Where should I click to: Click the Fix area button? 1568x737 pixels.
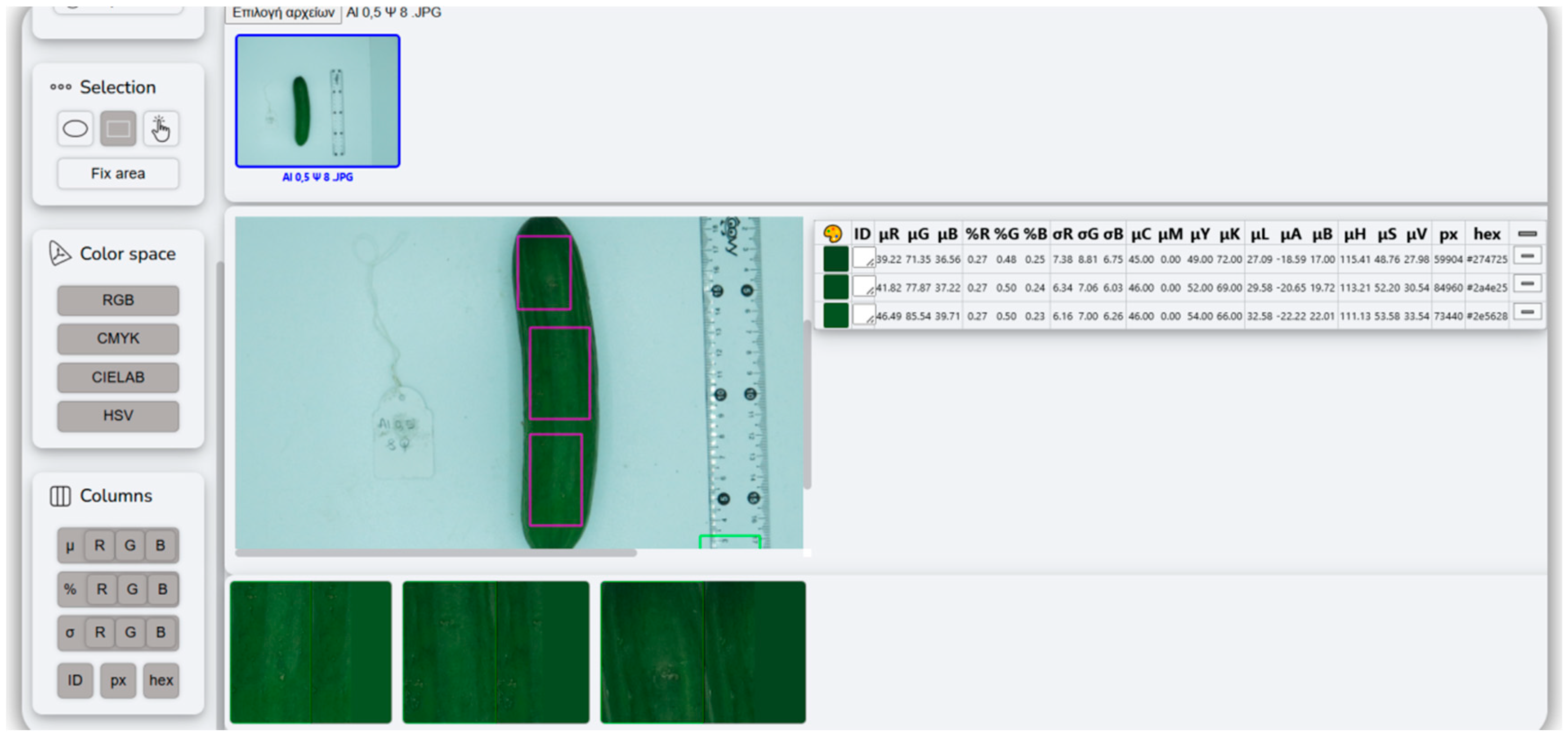[x=118, y=174]
